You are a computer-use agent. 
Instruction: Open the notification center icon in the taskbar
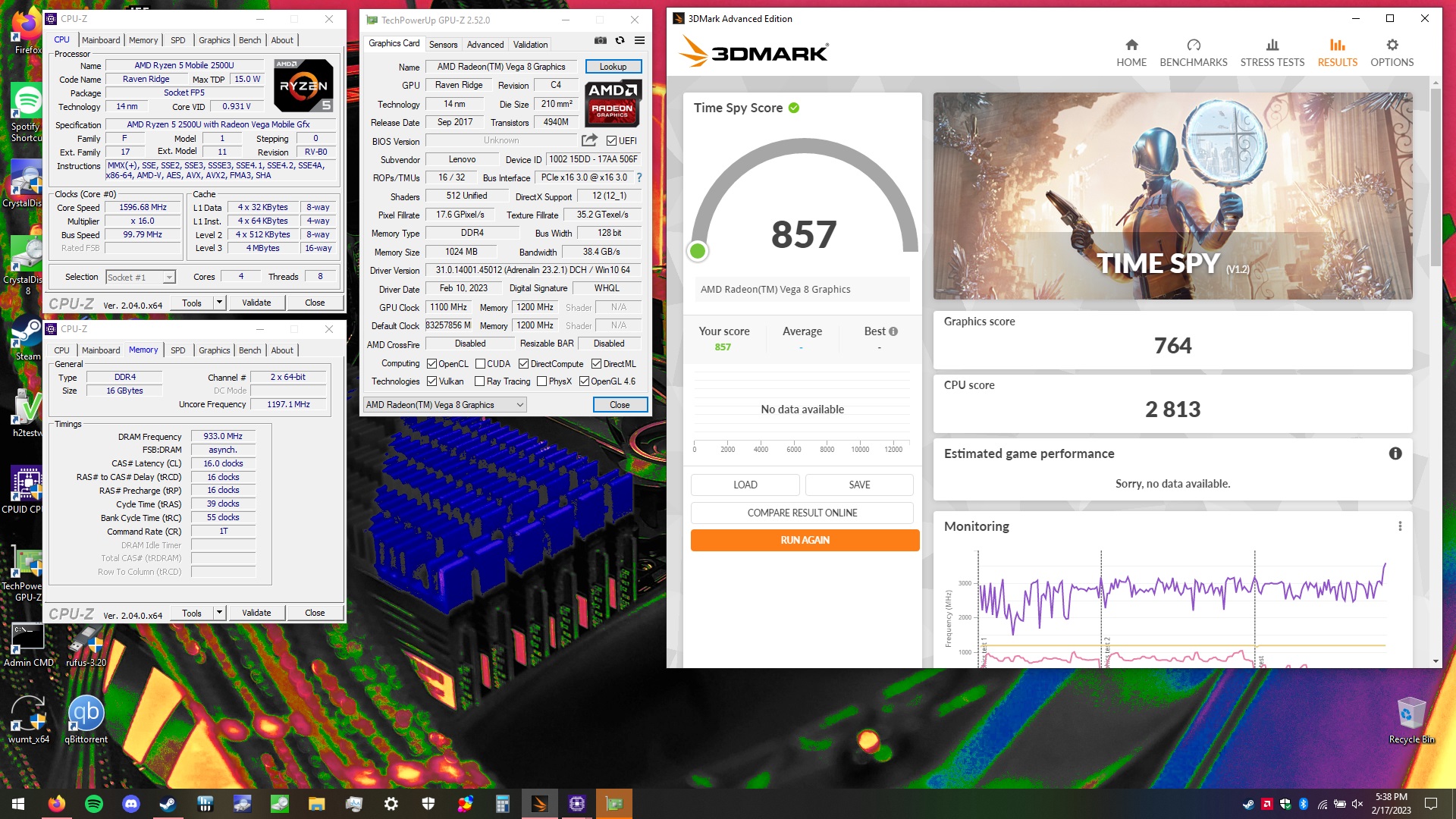tap(1431, 804)
